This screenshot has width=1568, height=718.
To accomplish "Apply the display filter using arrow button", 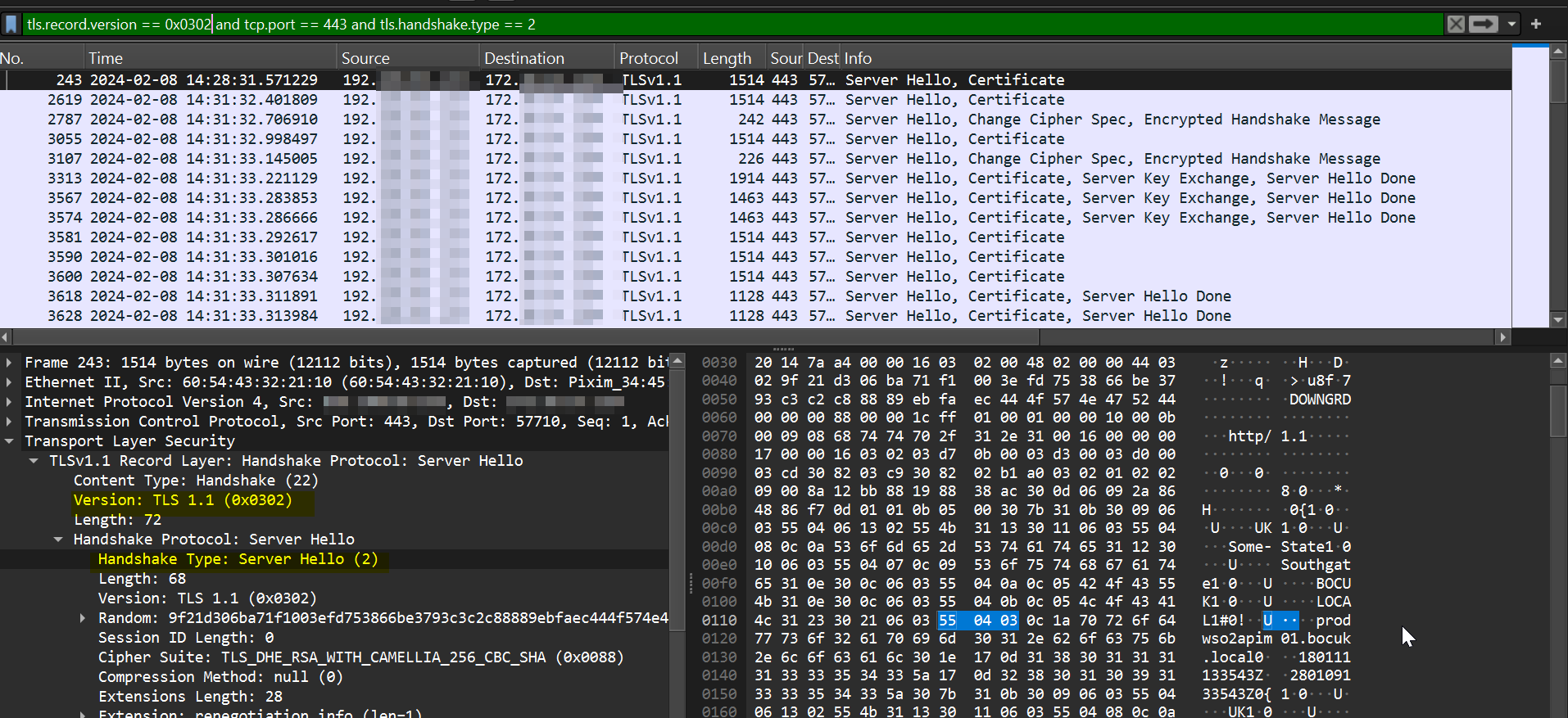I will coord(1483,25).
